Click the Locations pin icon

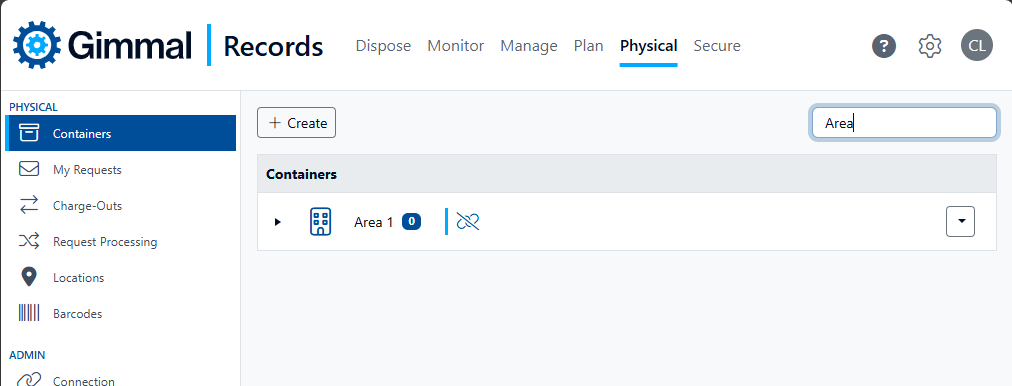click(x=28, y=278)
